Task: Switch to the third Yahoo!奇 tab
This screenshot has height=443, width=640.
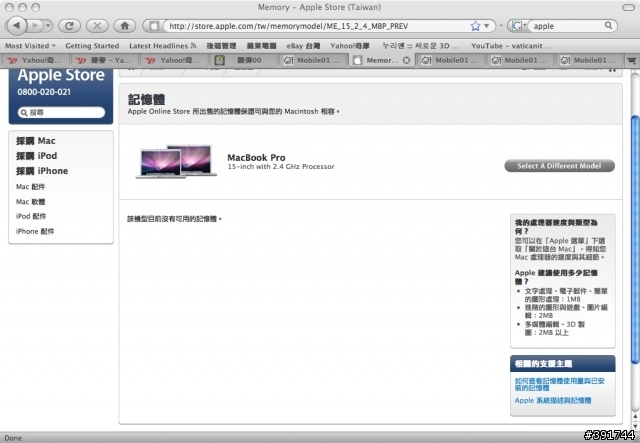Action: (173, 60)
